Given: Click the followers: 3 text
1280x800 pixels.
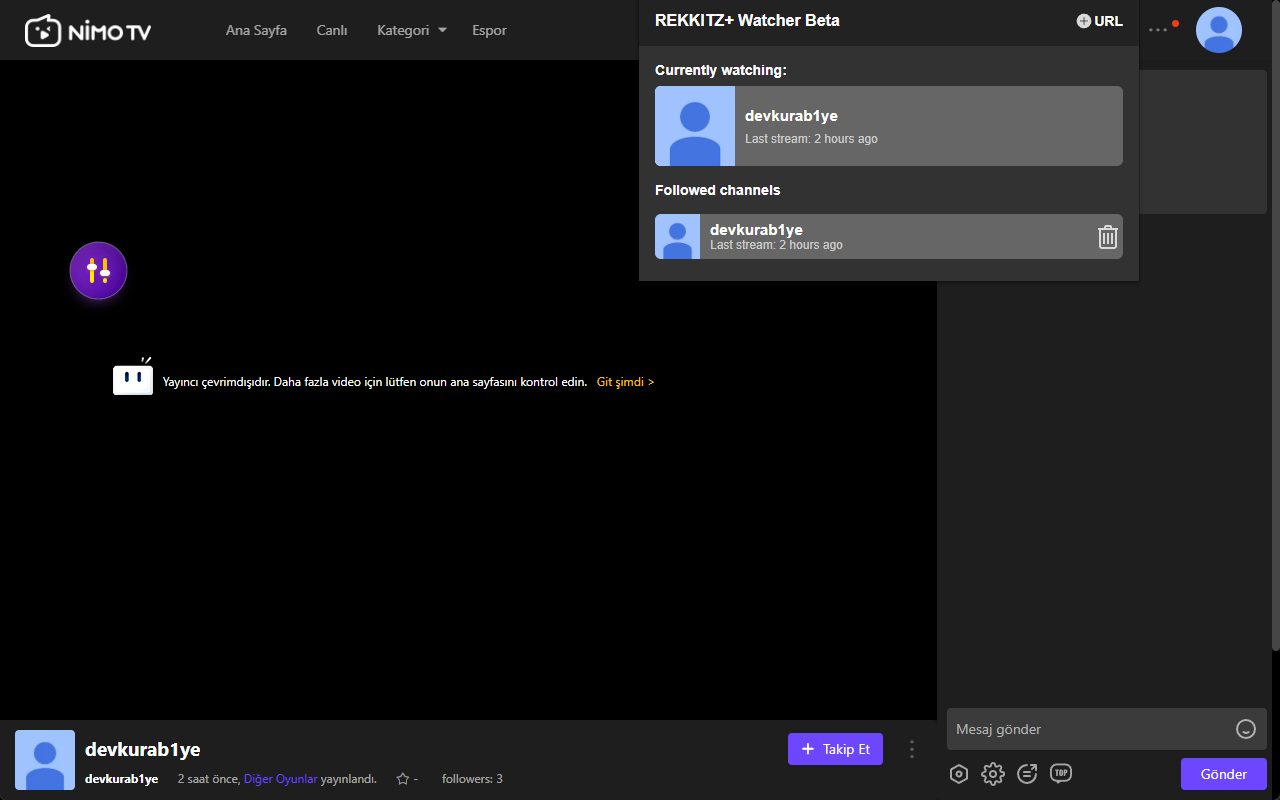Looking at the screenshot, I should [472, 779].
